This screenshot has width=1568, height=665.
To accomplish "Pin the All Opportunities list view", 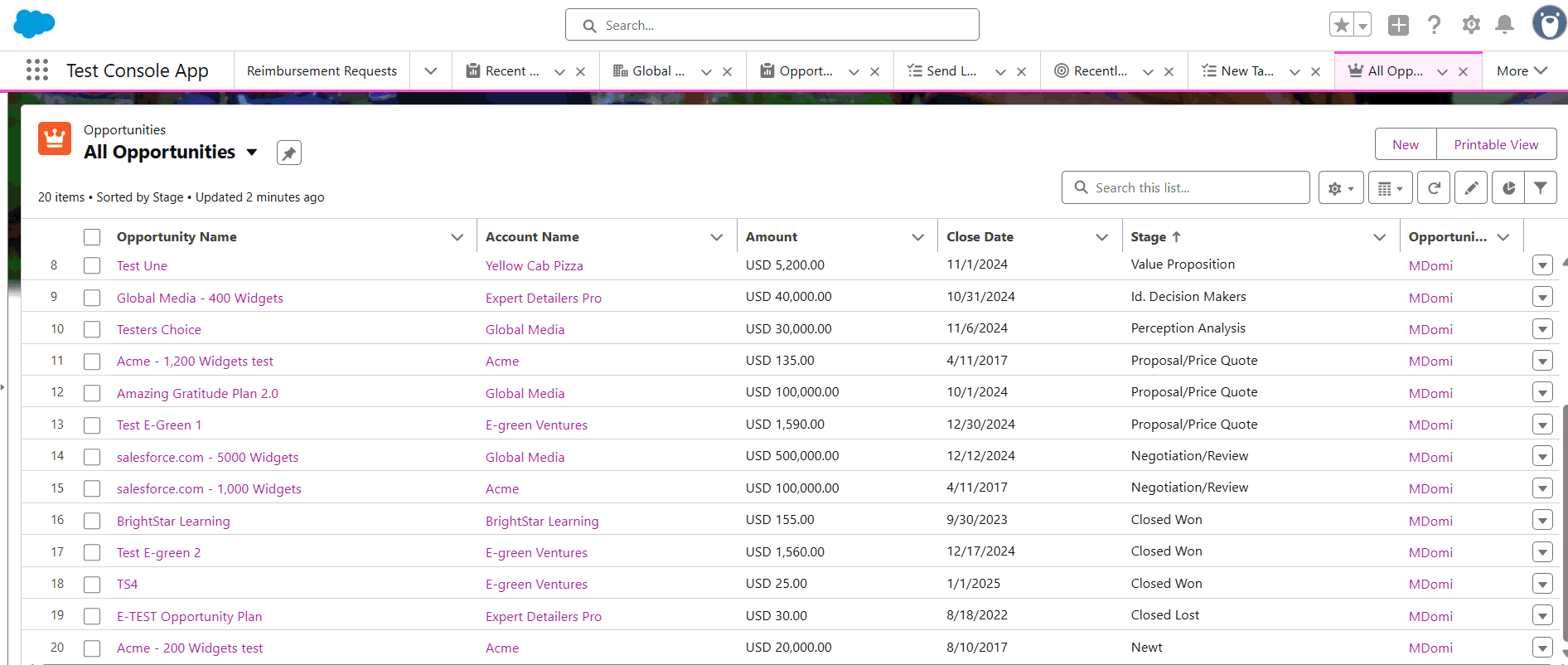I will (288, 153).
